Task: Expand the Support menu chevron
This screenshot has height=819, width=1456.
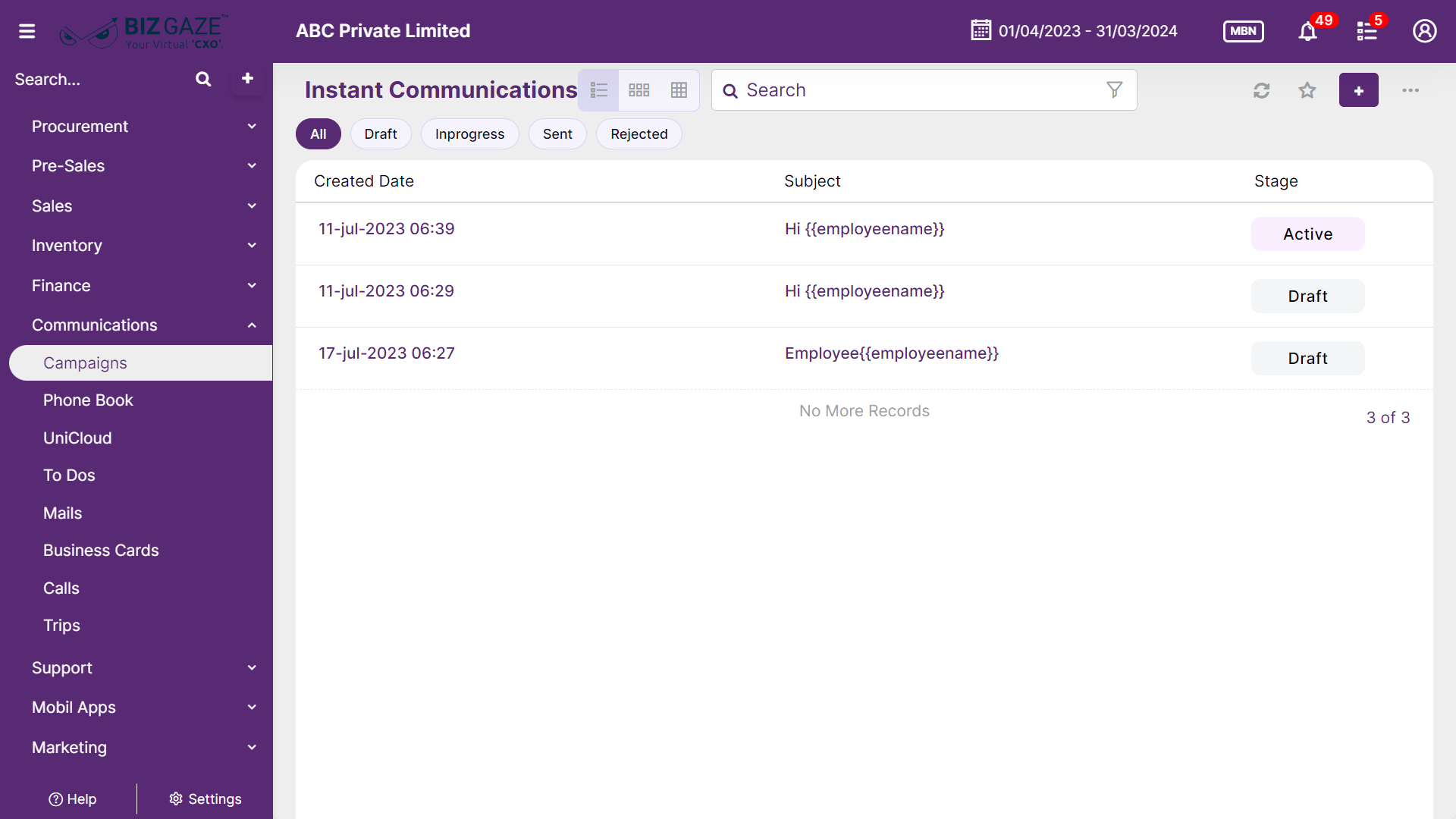Action: click(x=252, y=667)
